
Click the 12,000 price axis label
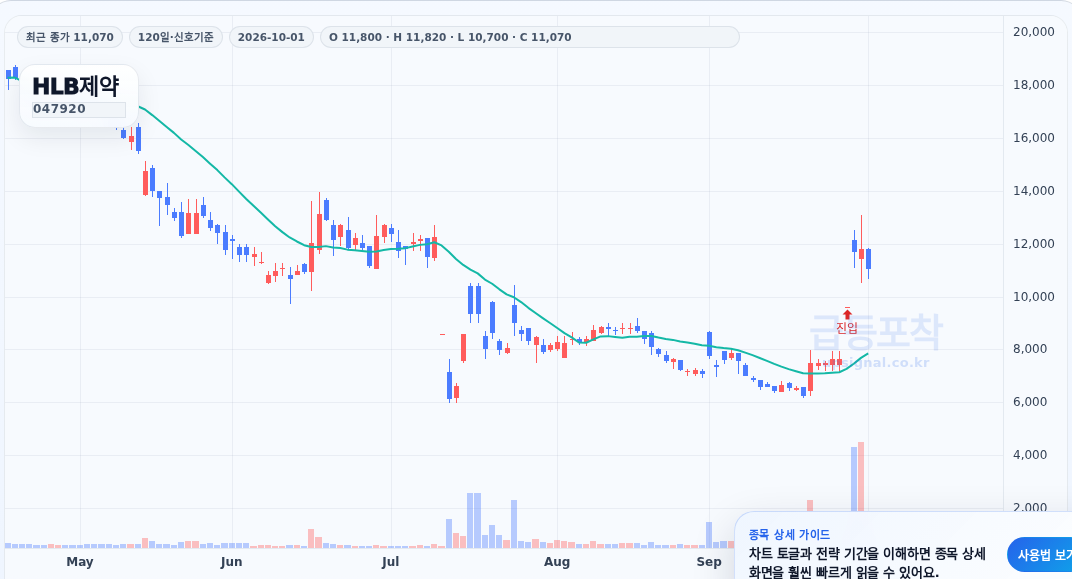tap(1034, 243)
